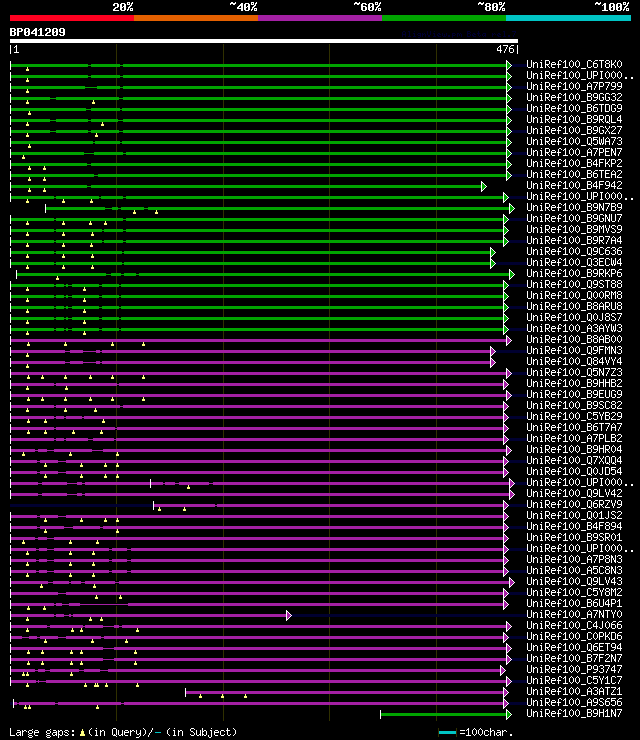Viewport: 640px width, 740px height.
Task: Open hit UniRef100_B9RQL4
Action: click(574, 119)
